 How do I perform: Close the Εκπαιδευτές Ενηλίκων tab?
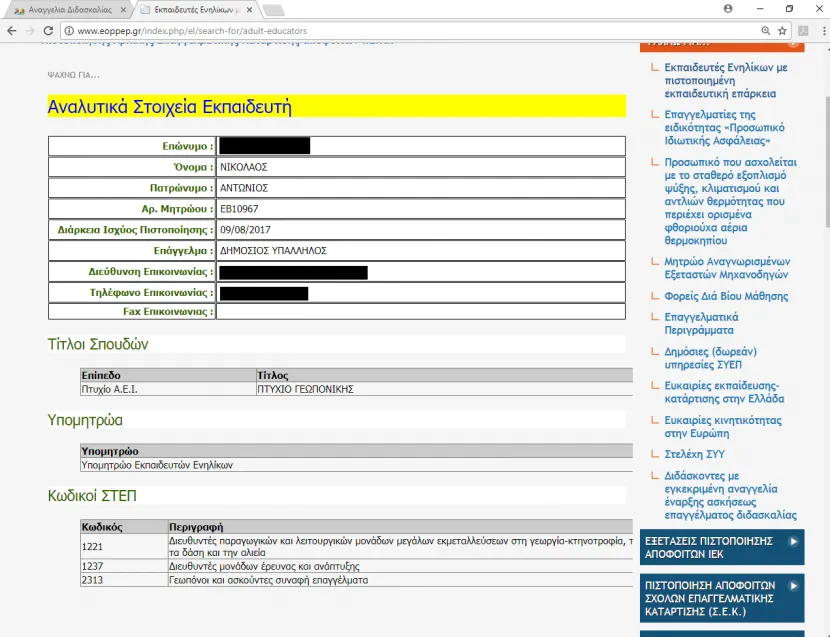pos(249,10)
